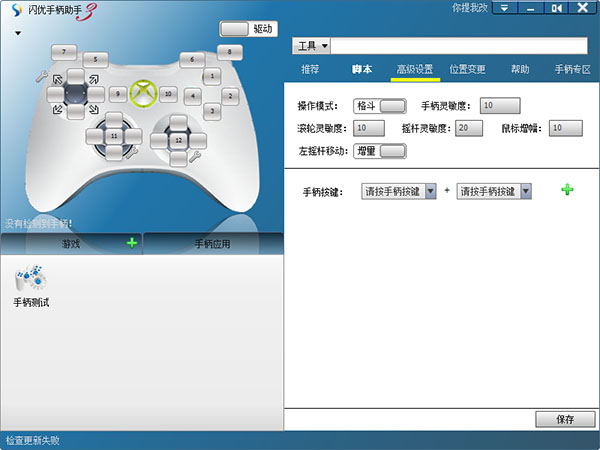Click gamepad button 9 on controller
Viewport: 600px width, 450px height.
click(x=118, y=94)
